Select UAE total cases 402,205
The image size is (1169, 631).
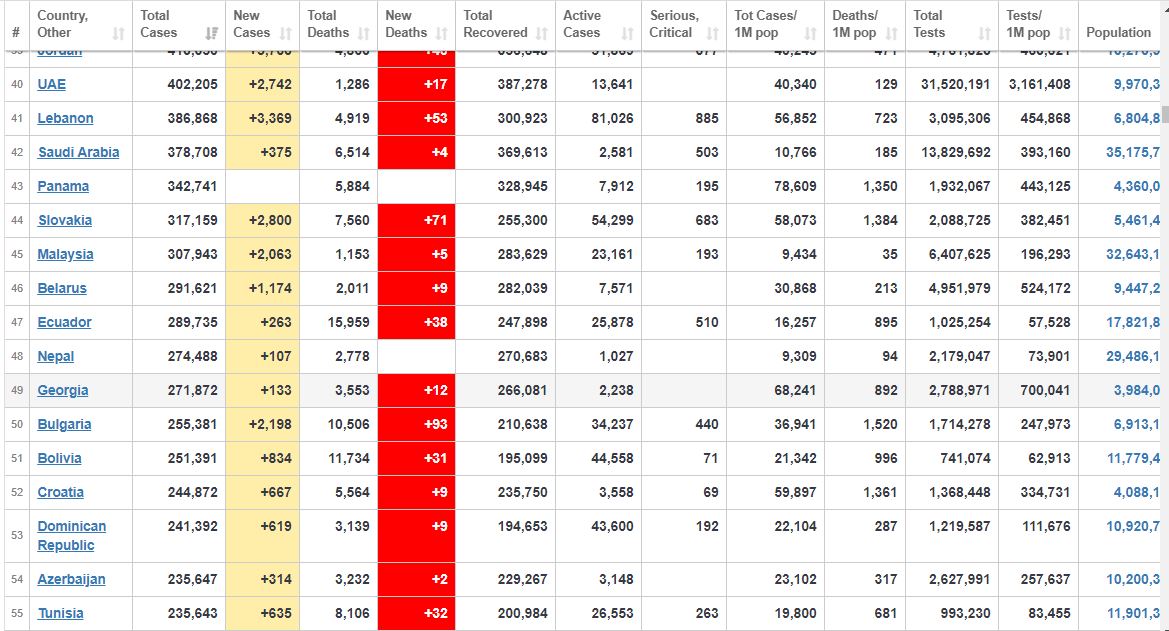pos(192,84)
